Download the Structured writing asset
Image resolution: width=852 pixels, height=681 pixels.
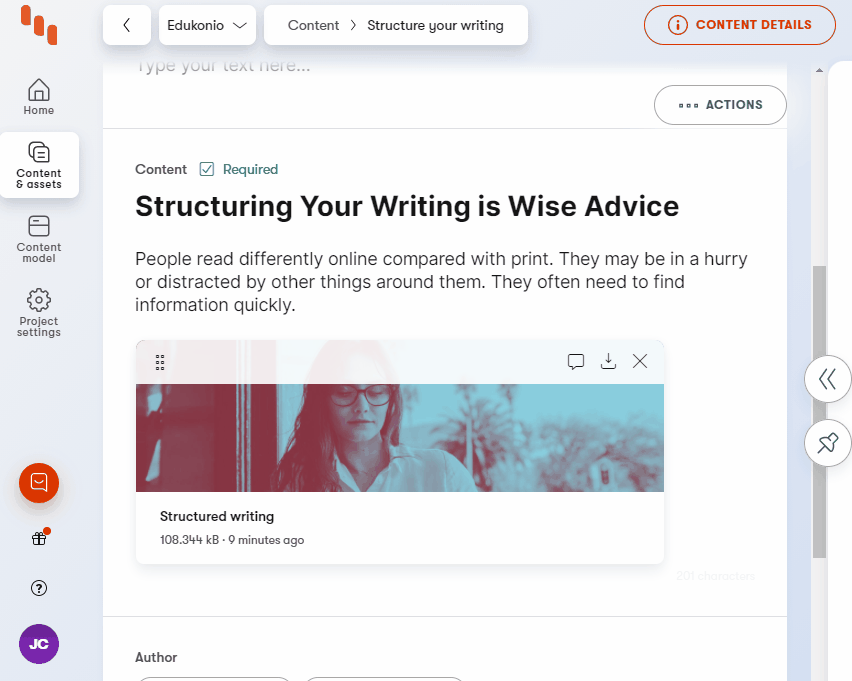[608, 362]
